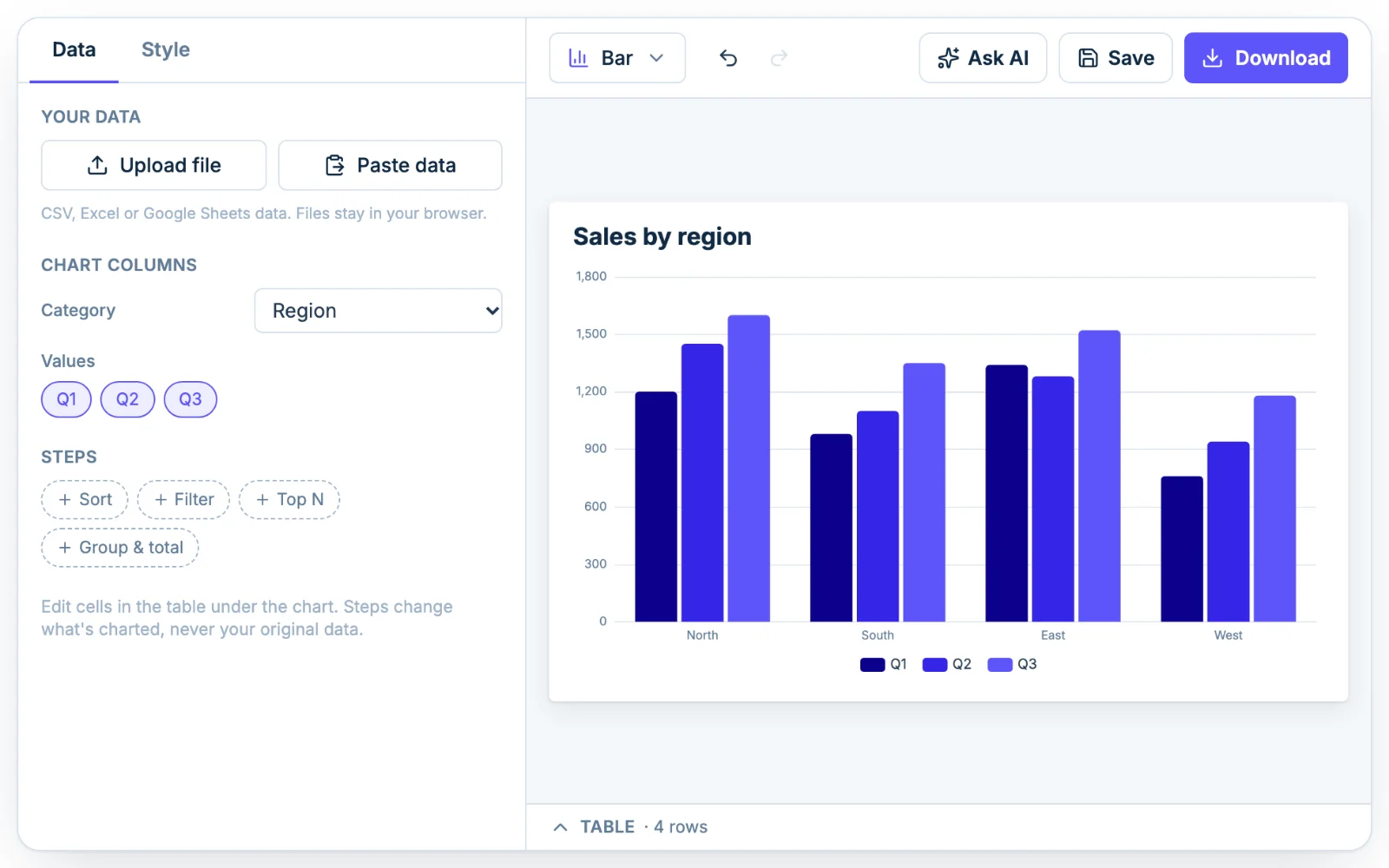This screenshot has height=868, width=1389.
Task: Toggle the Q1 value chip
Action: [x=67, y=399]
